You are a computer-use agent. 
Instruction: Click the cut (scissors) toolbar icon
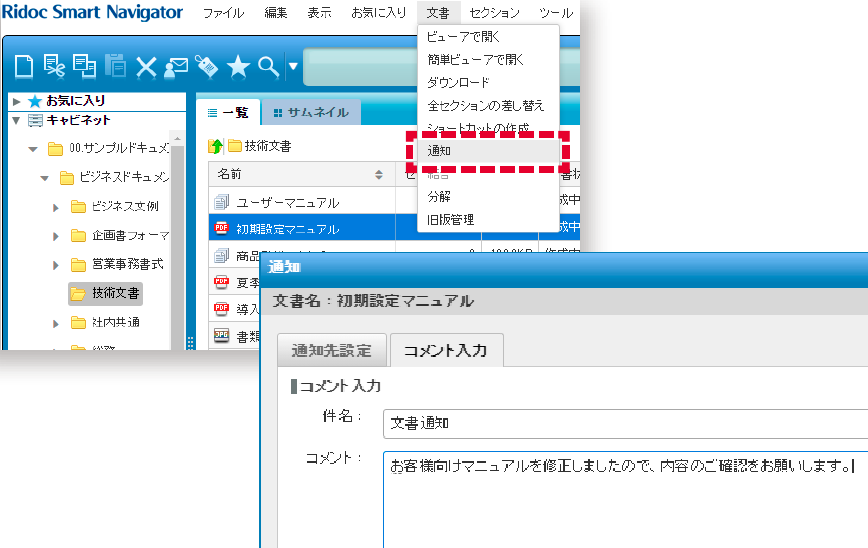click(54, 67)
